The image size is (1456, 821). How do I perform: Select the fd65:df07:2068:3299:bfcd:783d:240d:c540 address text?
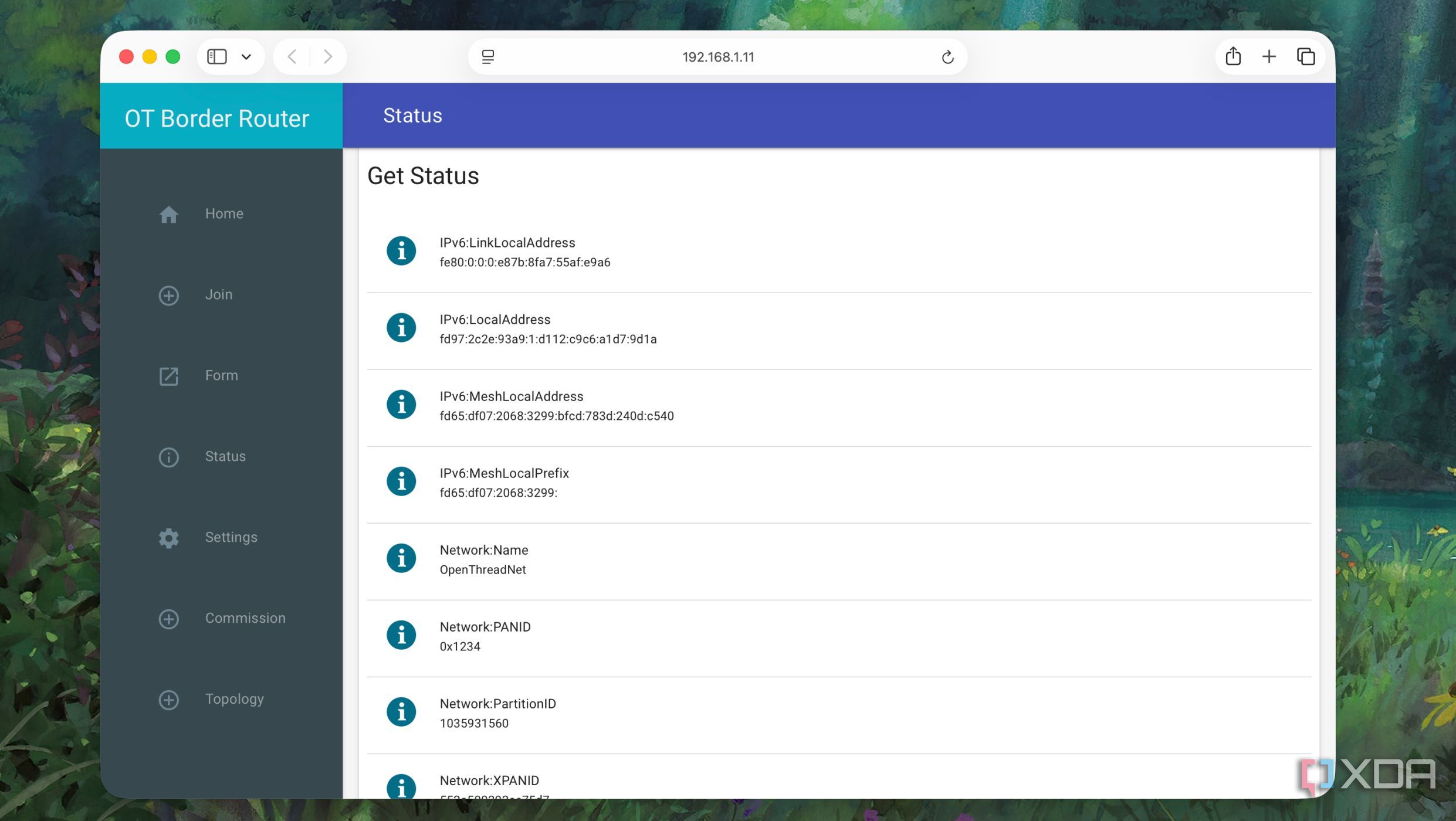click(x=557, y=416)
